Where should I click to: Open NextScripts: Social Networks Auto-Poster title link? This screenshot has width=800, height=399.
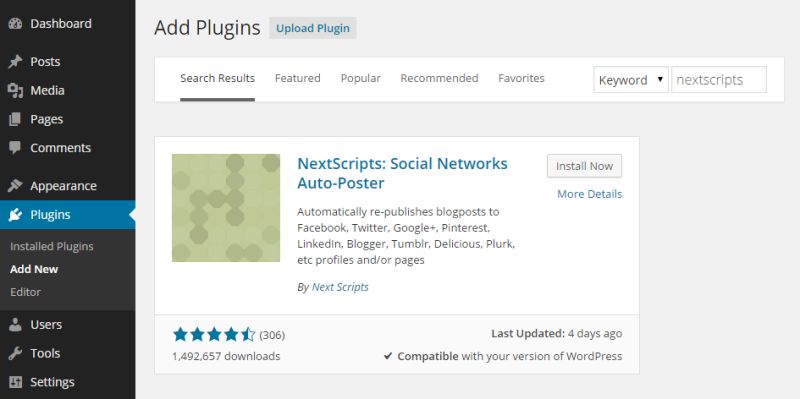(402, 173)
